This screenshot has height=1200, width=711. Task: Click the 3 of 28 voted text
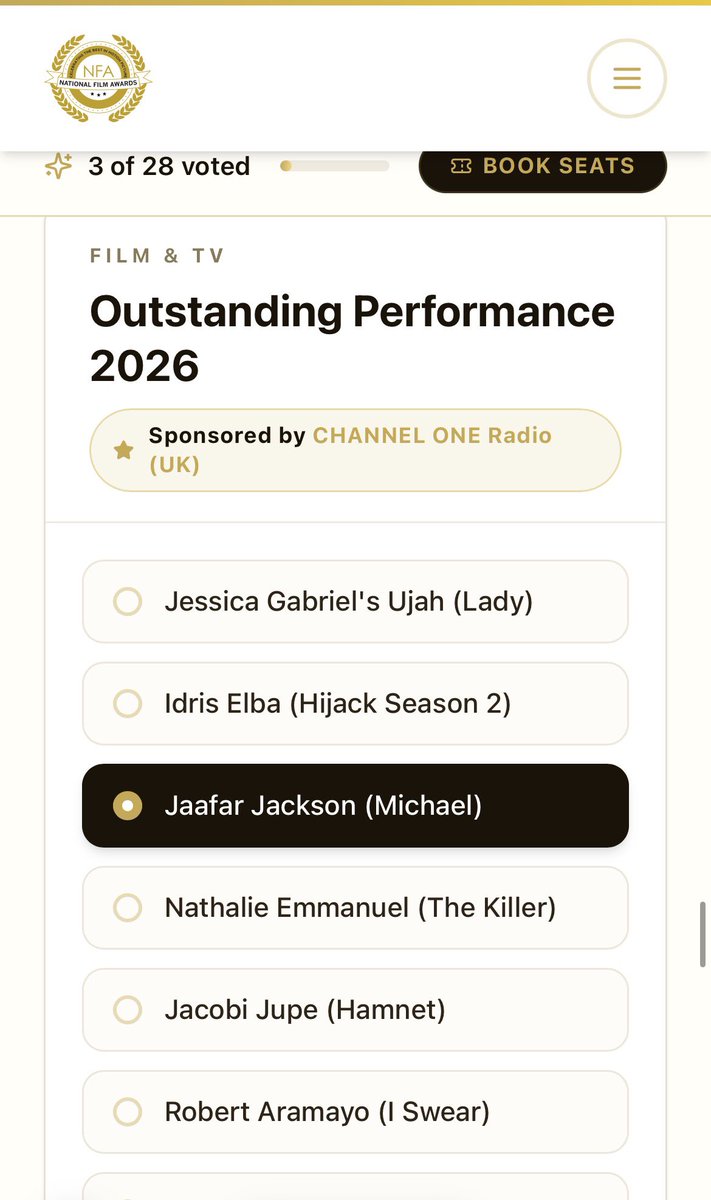pos(169,166)
